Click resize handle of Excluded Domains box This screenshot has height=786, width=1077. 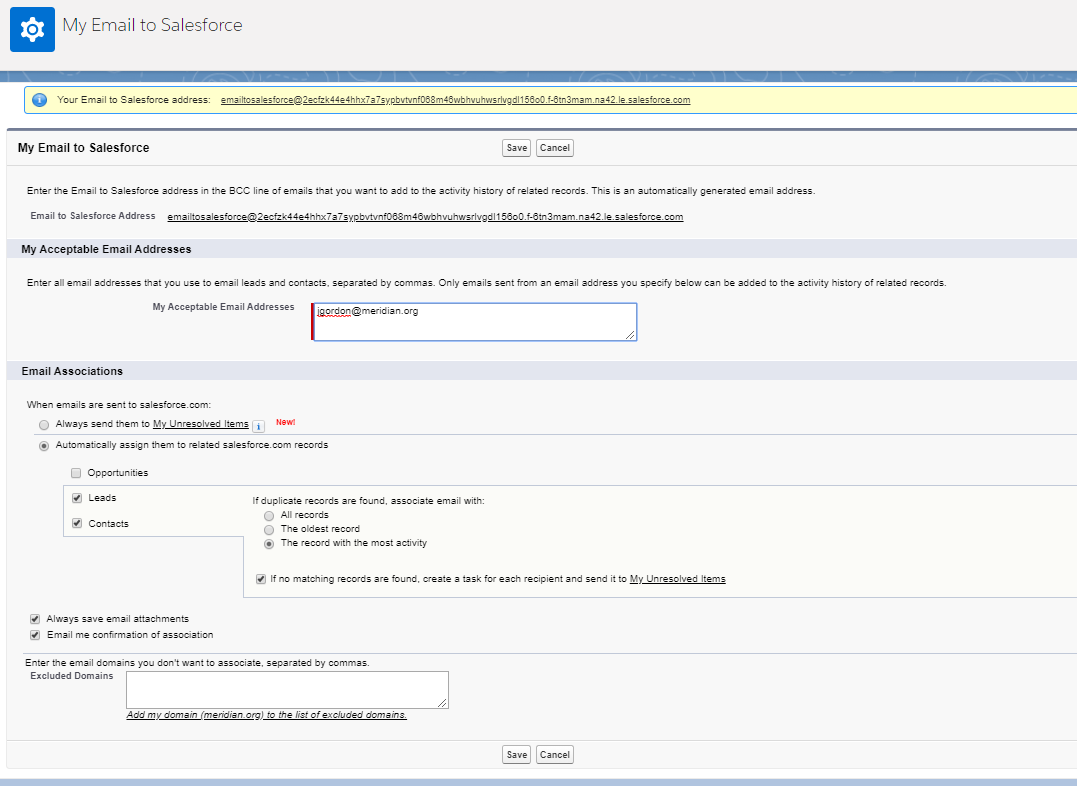tap(442, 702)
